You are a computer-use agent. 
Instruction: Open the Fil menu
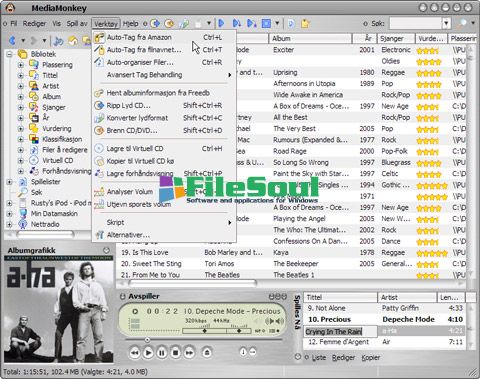point(14,24)
